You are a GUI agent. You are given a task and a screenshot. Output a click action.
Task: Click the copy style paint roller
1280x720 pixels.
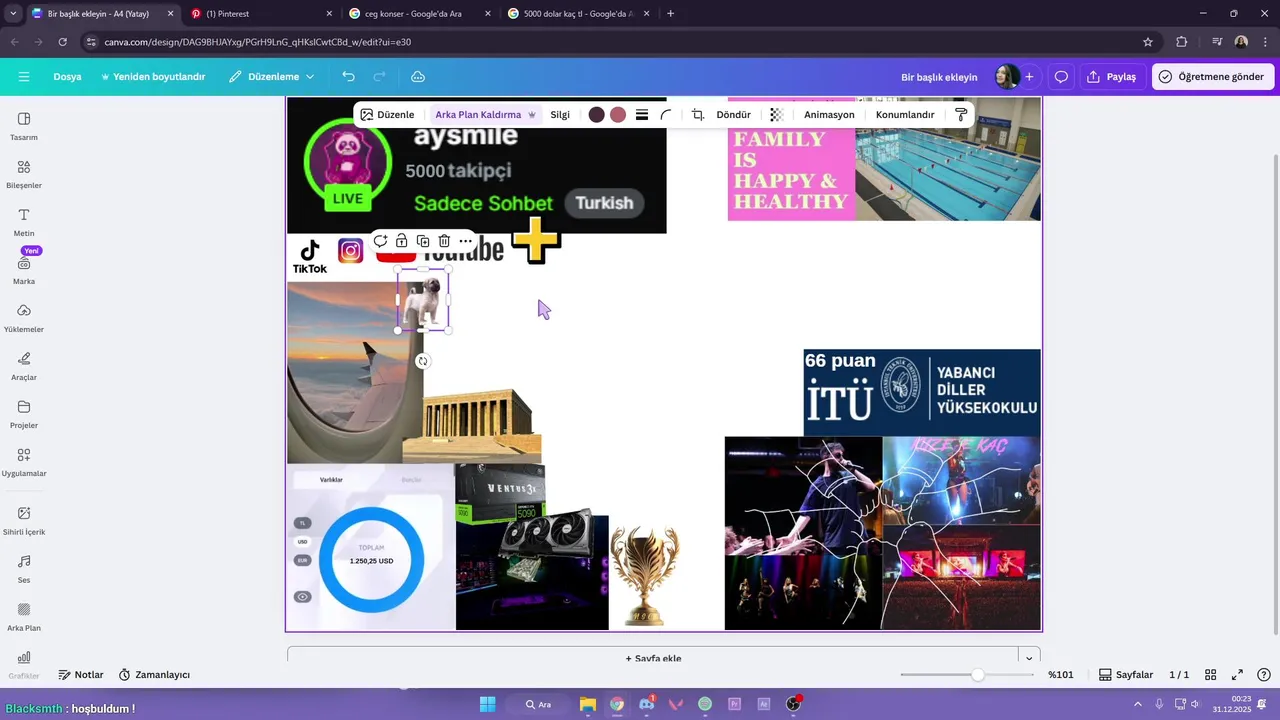961,115
